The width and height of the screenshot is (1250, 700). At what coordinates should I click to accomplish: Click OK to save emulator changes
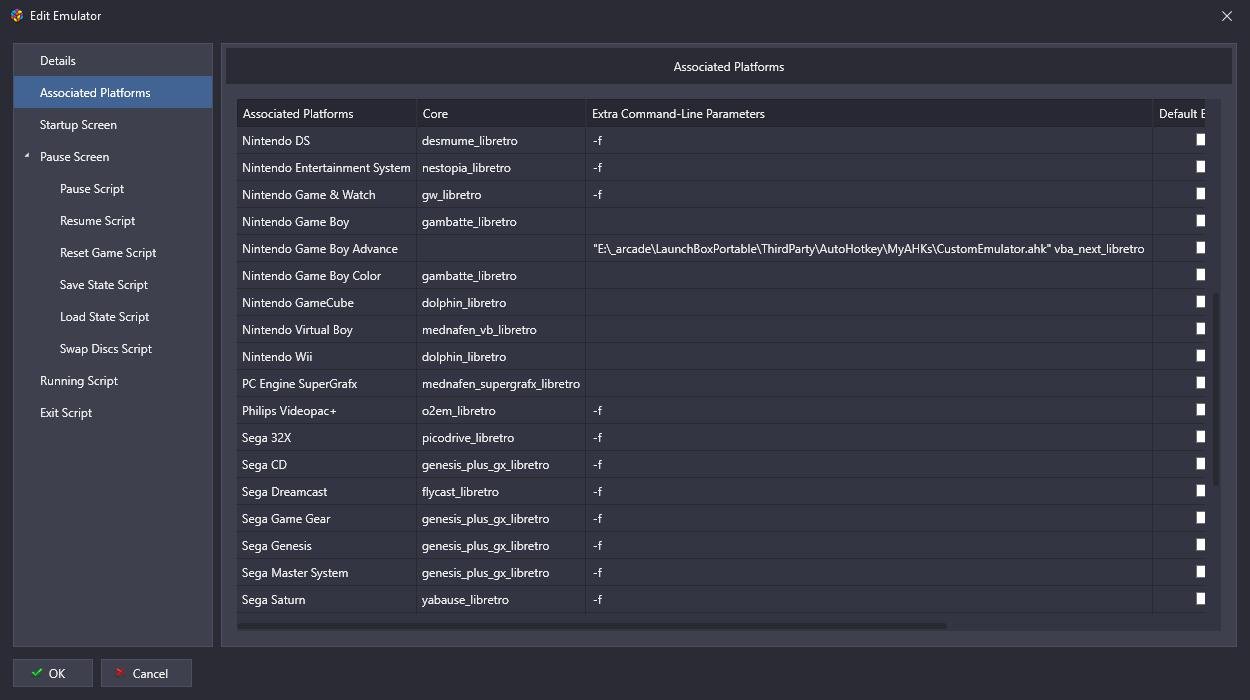coord(53,673)
